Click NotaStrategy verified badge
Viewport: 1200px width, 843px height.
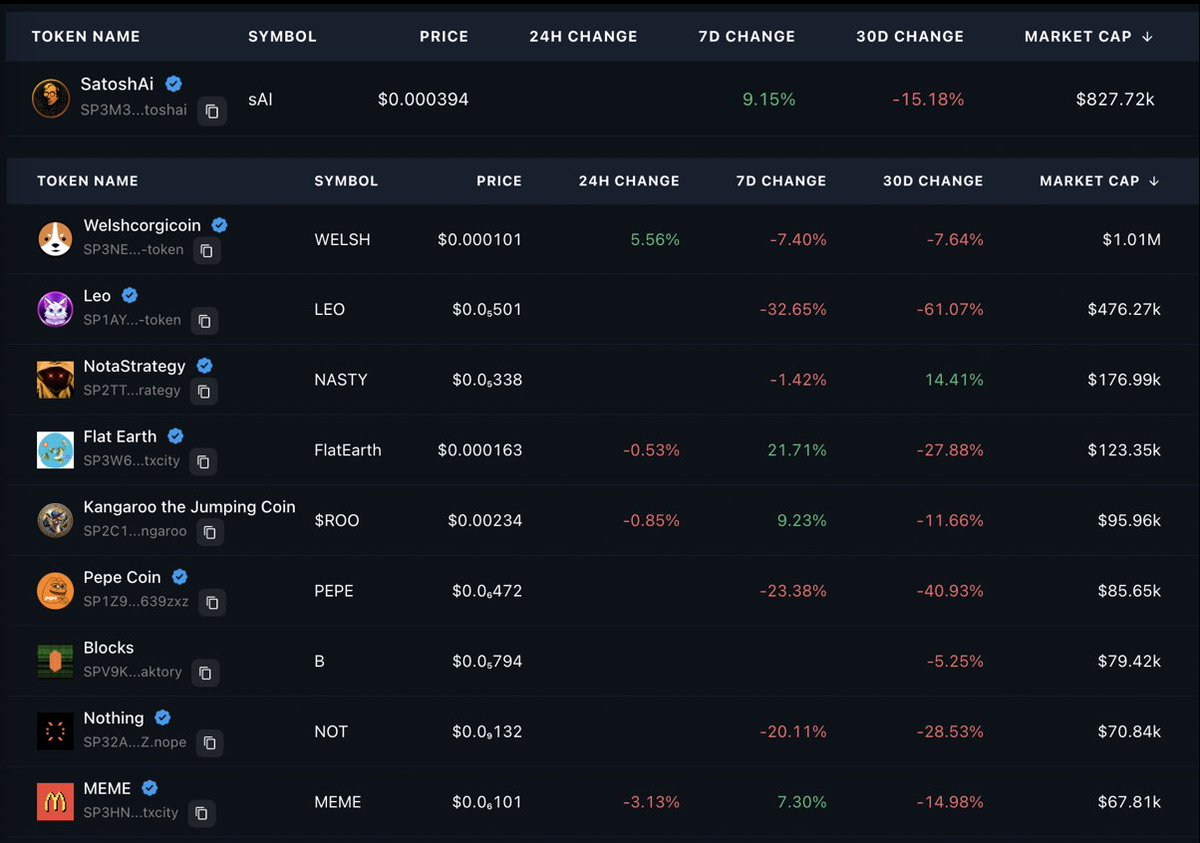pyautogui.click(x=204, y=366)
